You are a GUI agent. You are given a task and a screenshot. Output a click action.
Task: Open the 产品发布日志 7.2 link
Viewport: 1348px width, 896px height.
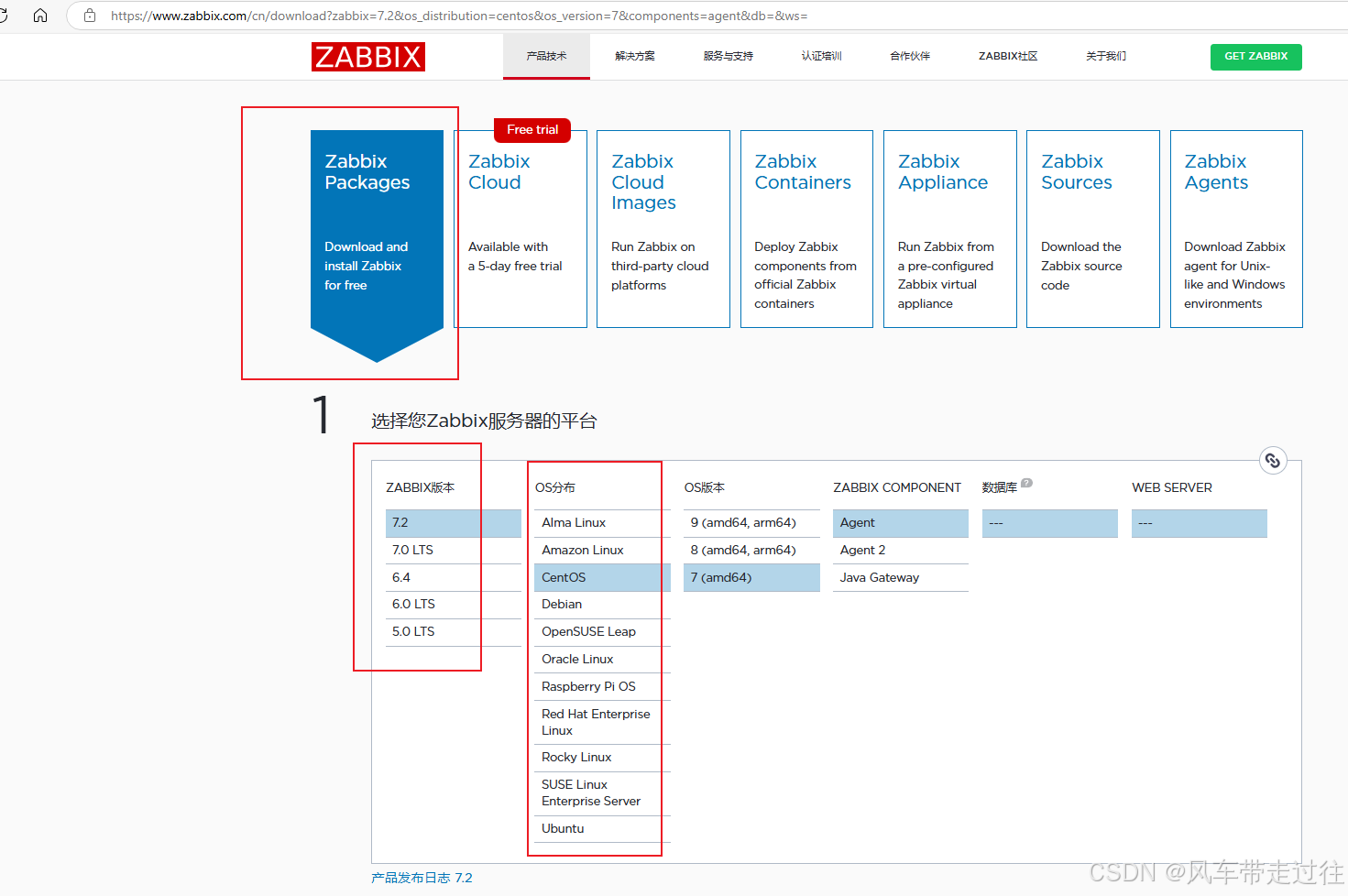click(422, 878)
